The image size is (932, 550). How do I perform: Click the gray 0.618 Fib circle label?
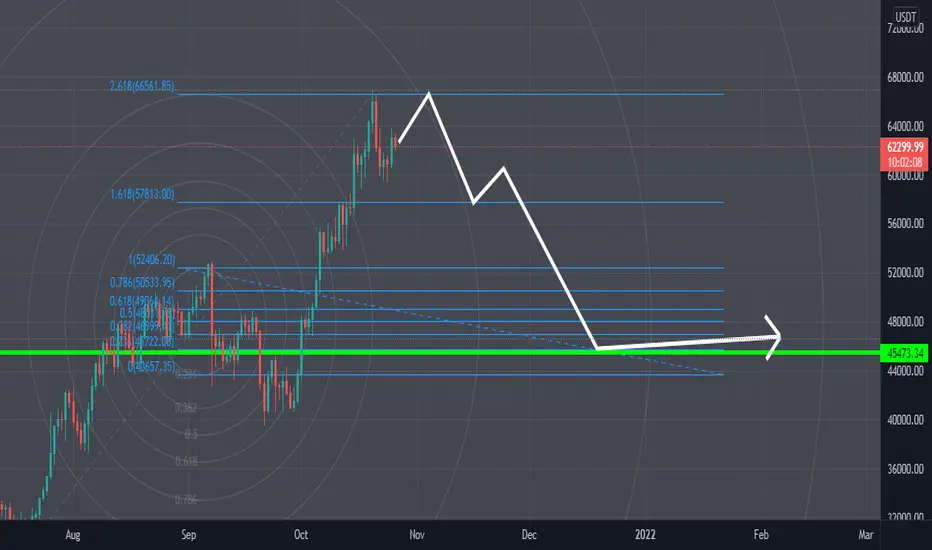pyautogui.click(x=186, y=461)
